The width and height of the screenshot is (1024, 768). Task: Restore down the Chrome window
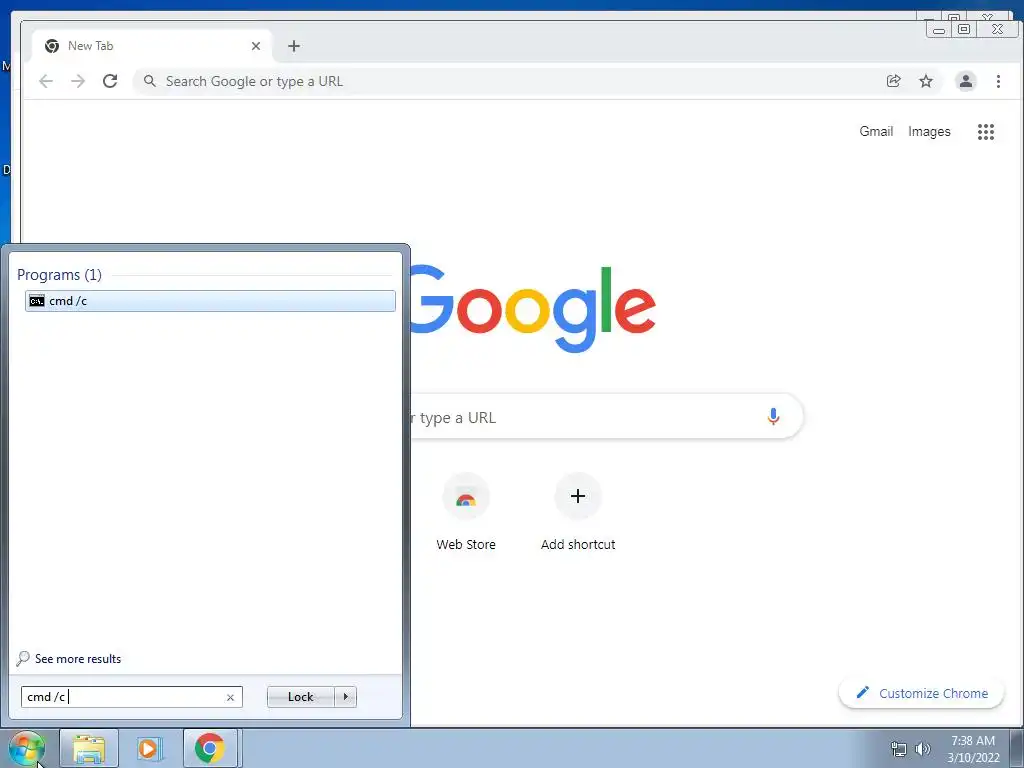963,29
